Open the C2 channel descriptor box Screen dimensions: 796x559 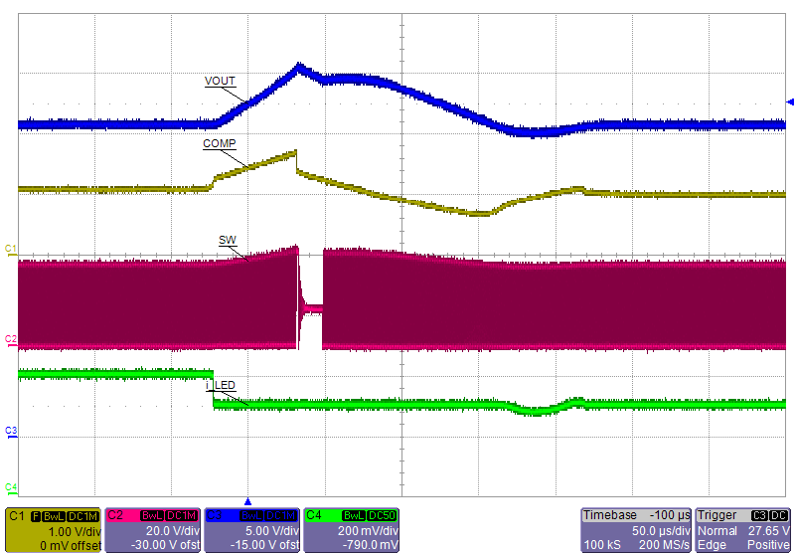(152, 530)
